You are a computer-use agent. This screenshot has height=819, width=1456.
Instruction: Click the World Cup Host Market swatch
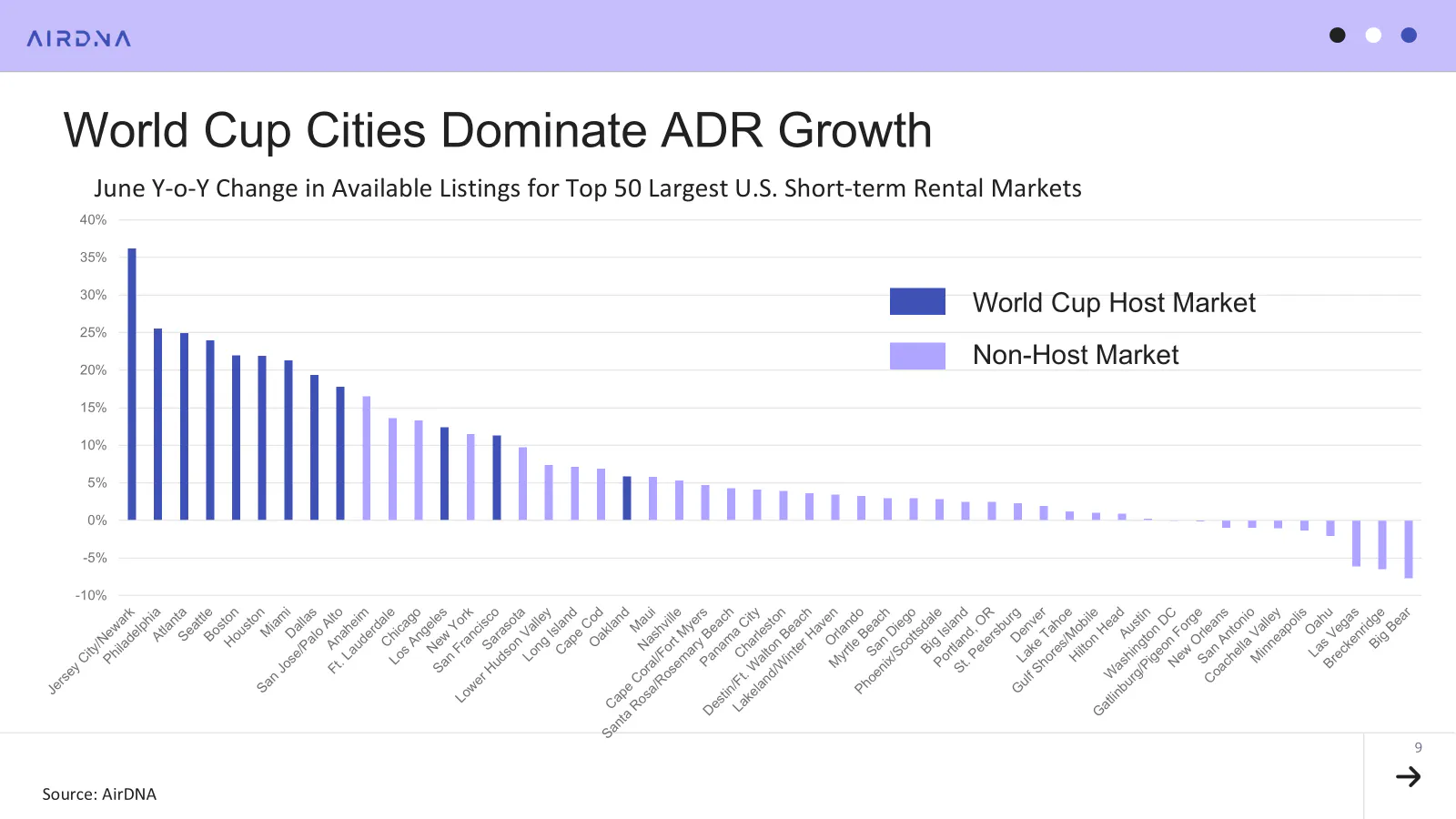click(x=917, y=301)
